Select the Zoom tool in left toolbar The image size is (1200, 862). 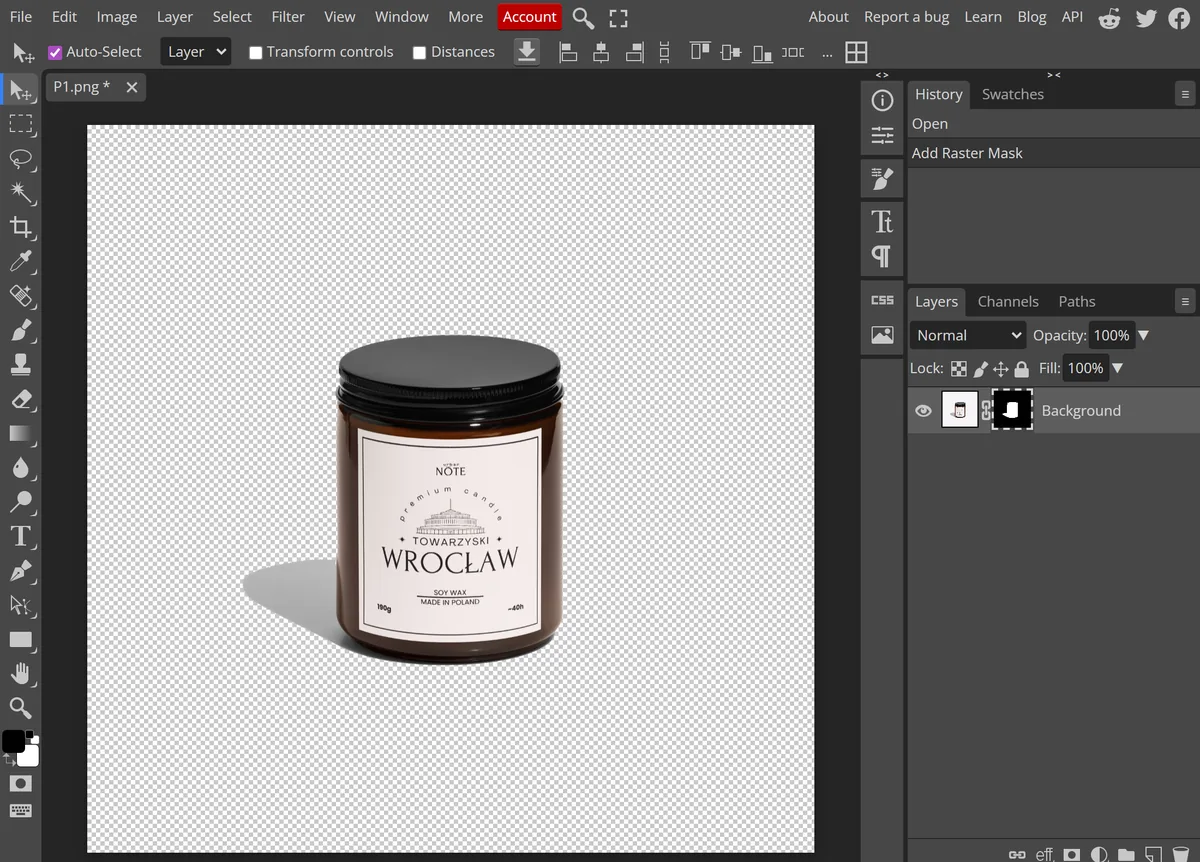[x=20, y=708]
